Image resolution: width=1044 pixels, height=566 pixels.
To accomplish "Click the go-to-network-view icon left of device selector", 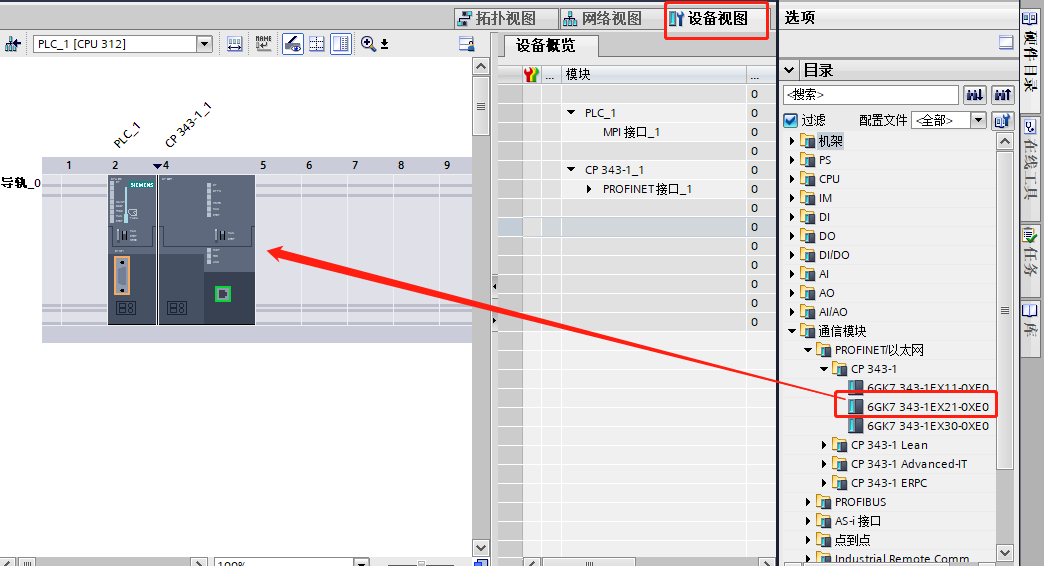I will click(13, 44).
